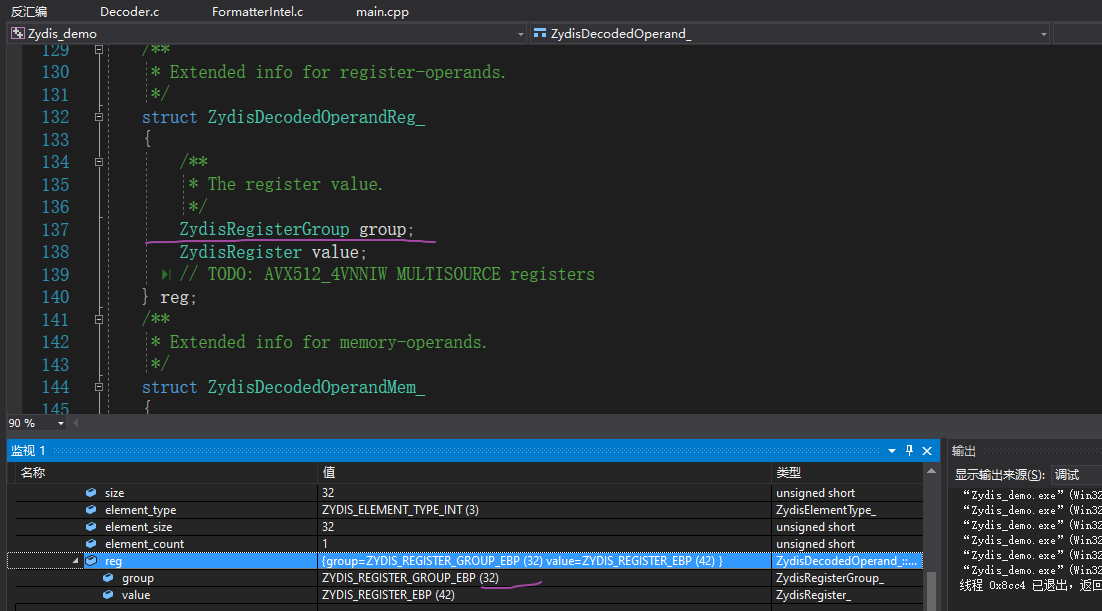
Task: Open the ZydisDecodedOperand_ type scope dropdown
Action: (1044, 34)
